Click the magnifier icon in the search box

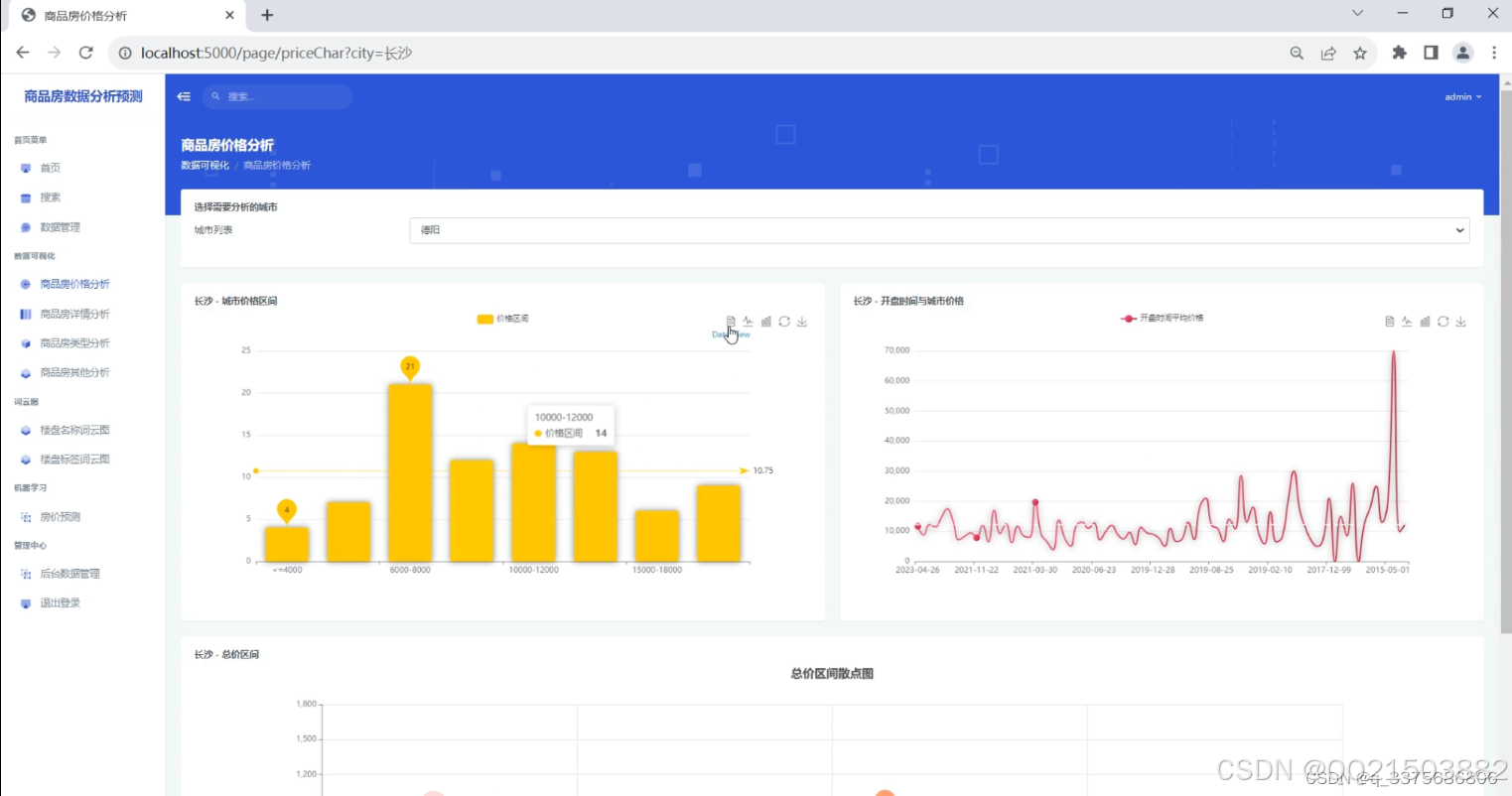click(x=216, y=96)
